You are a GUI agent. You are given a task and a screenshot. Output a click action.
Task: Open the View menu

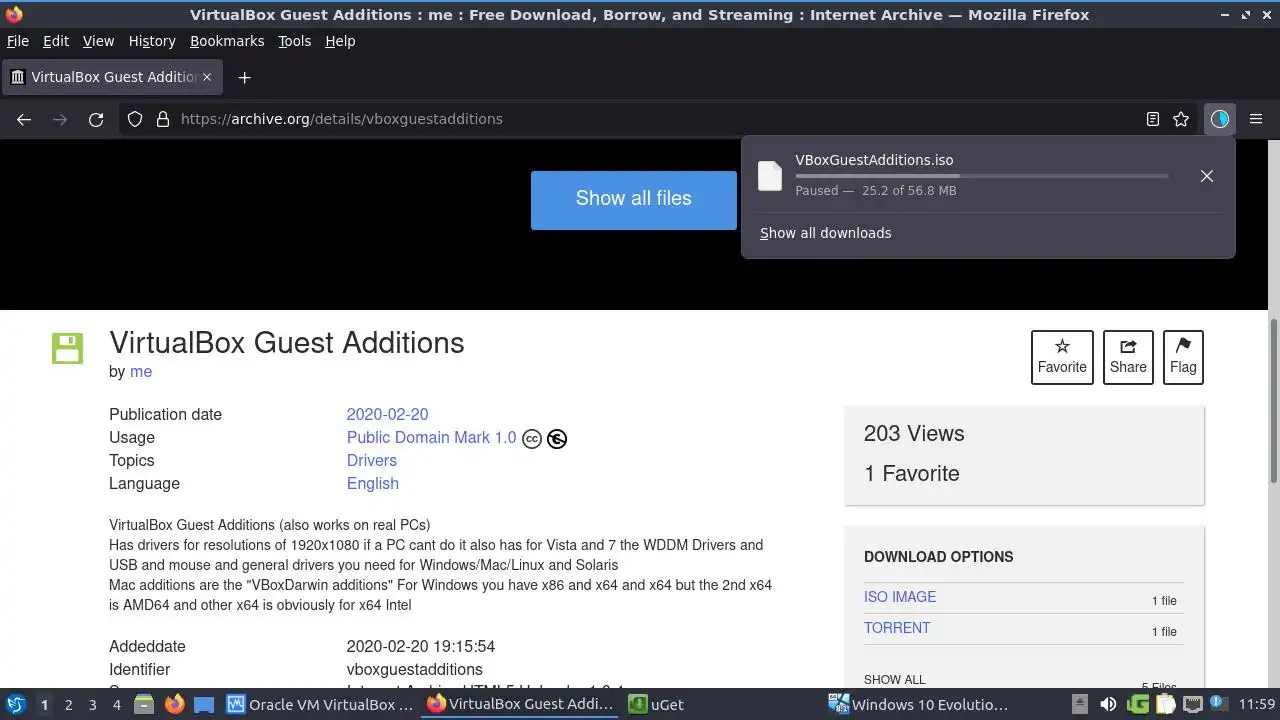pos(98,41)
